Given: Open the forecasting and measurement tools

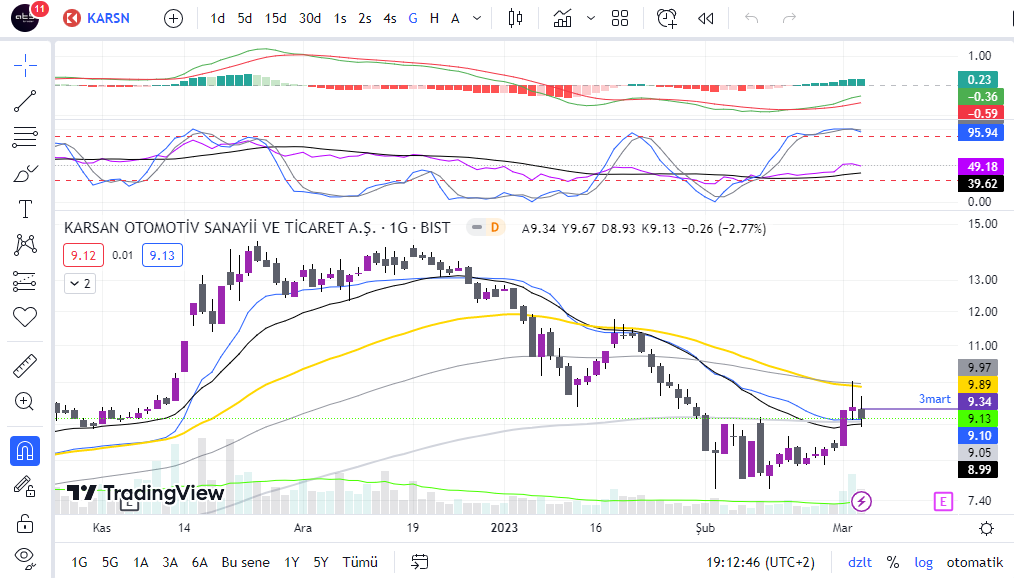Looking at the screenshot, I should [25, 281].
